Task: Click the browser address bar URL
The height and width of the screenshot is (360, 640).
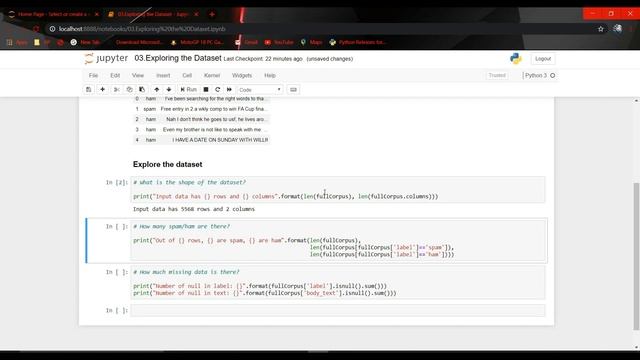Action: tap(142, 29)
